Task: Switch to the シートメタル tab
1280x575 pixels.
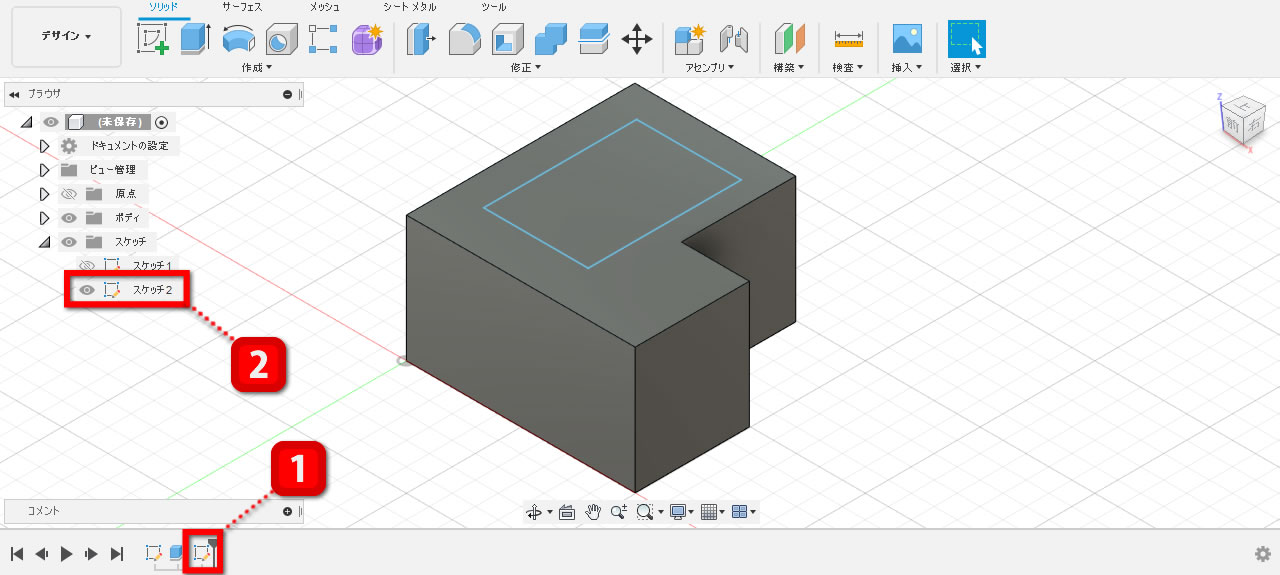Action: (x=410, y=7)
